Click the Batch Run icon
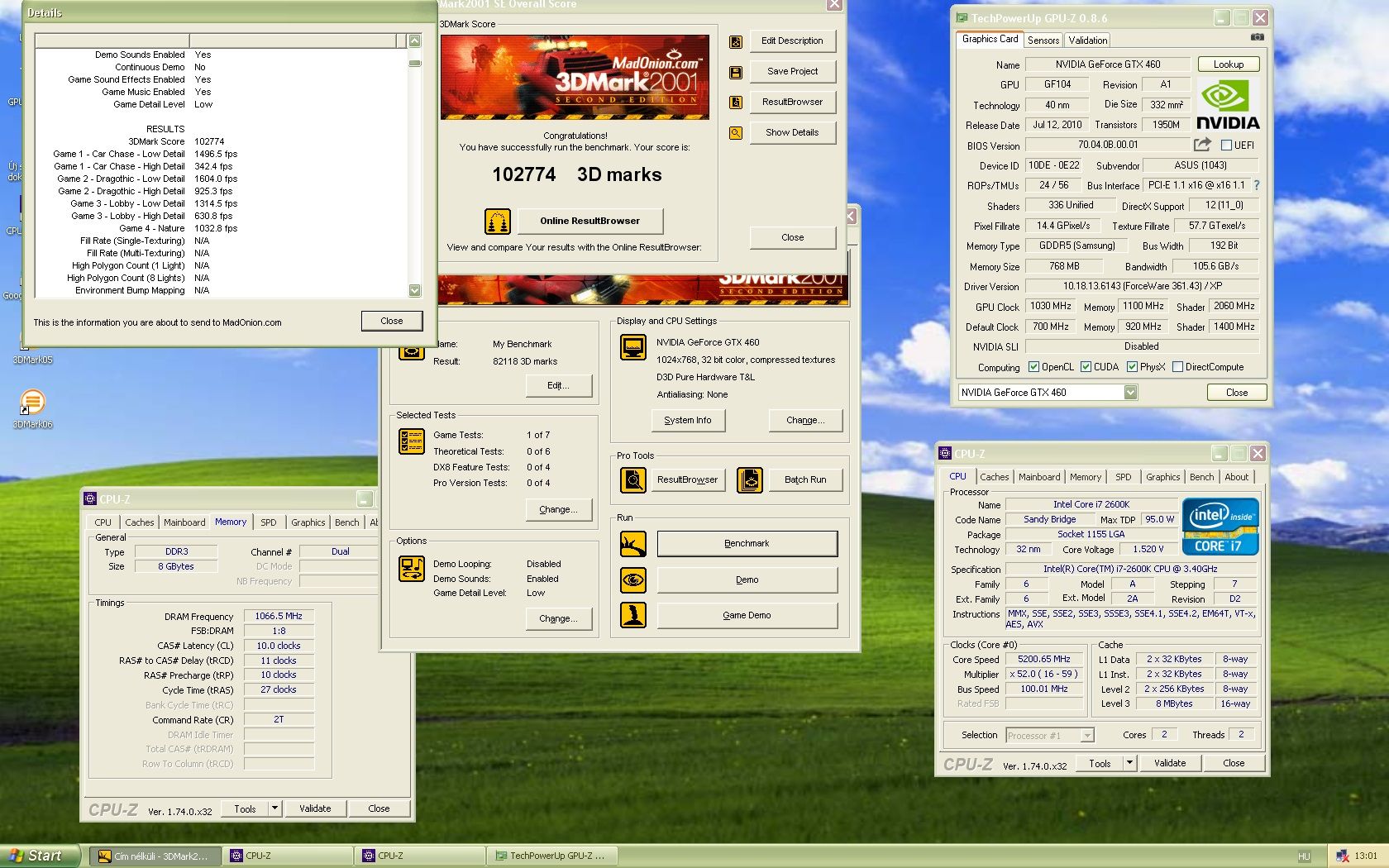 coord(750,479)
